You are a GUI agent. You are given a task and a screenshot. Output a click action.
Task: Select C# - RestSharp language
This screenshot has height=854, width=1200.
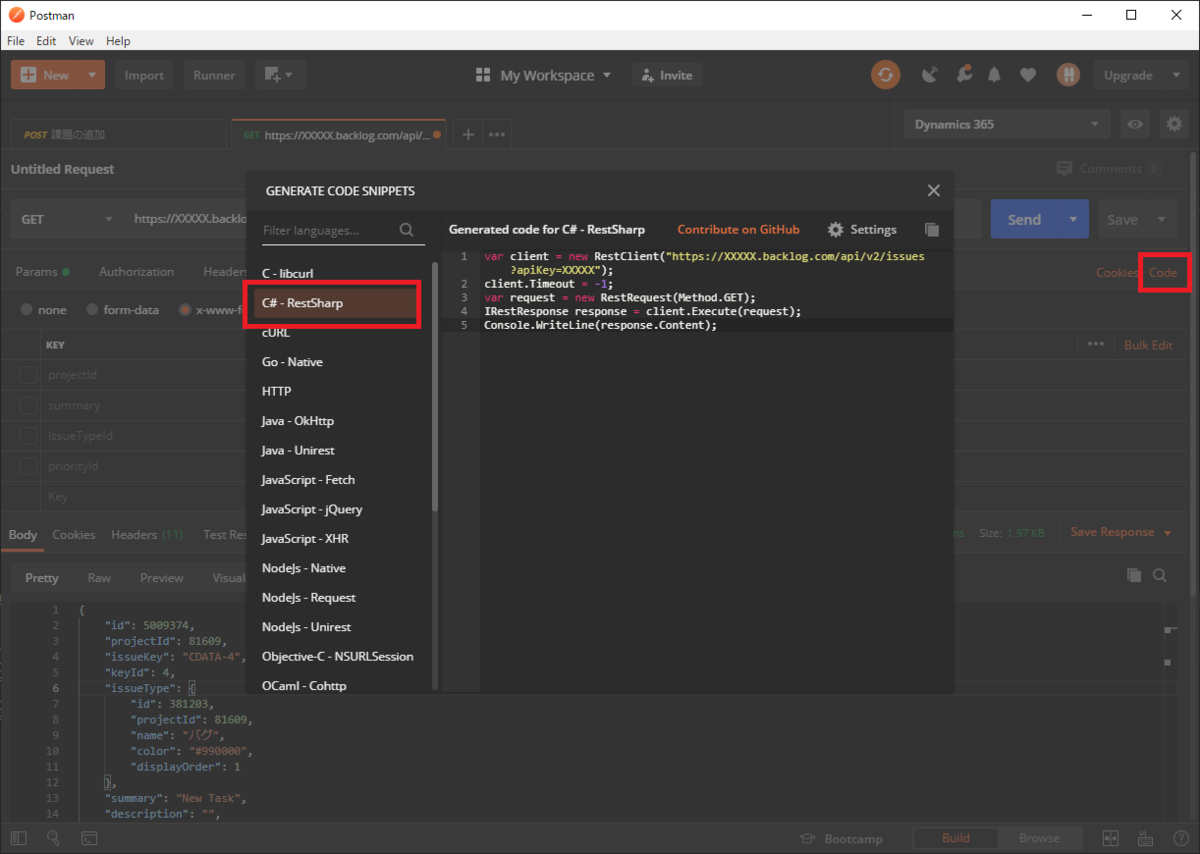335,303
